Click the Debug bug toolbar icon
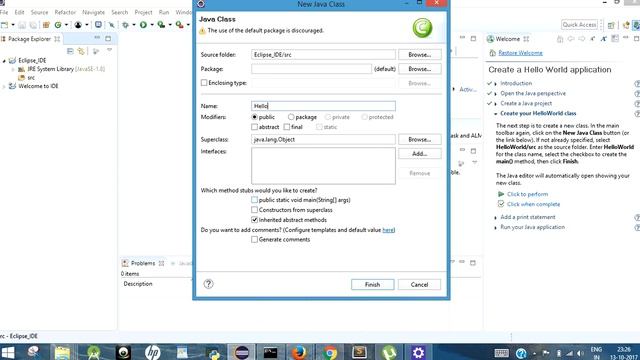Viewport: 640px width, 360px height. (125, 25)
